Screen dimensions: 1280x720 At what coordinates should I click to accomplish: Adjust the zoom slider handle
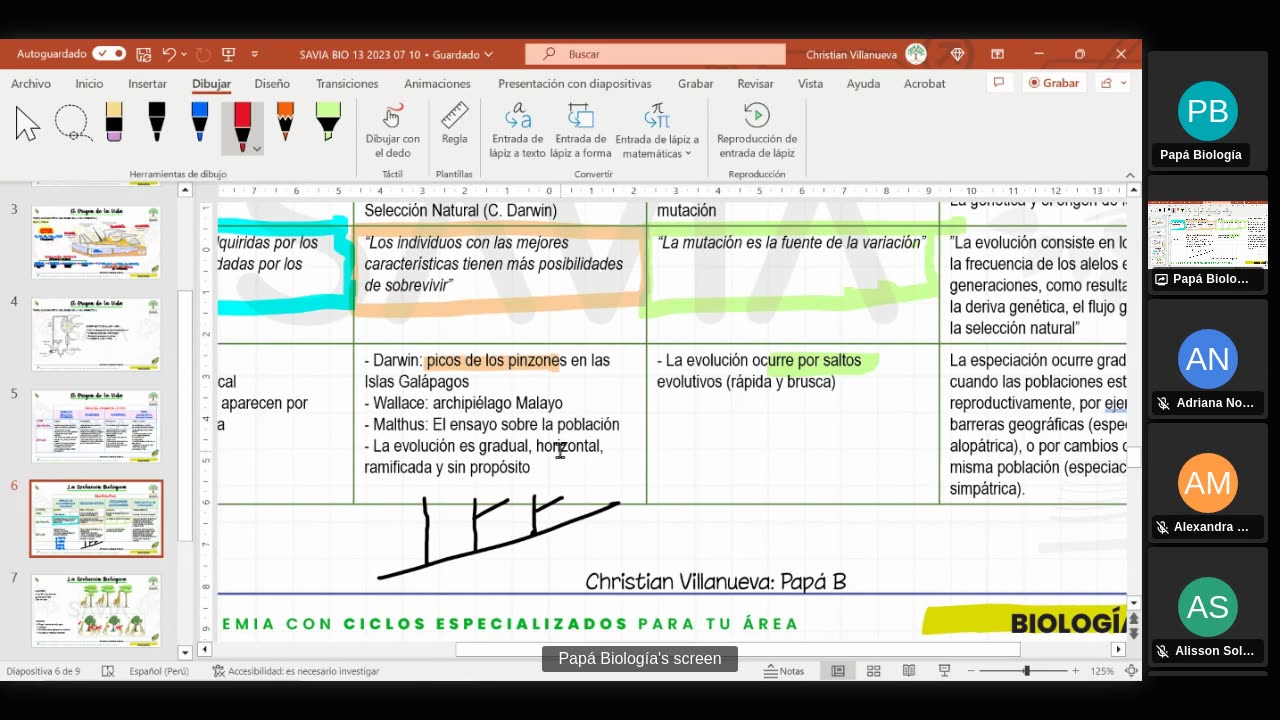click(x=1026, y=671)
